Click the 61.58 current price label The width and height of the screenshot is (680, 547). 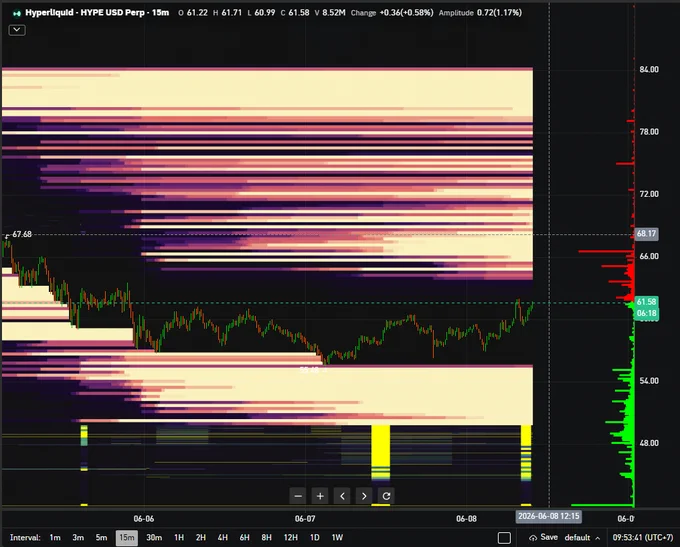coord(646,301)
